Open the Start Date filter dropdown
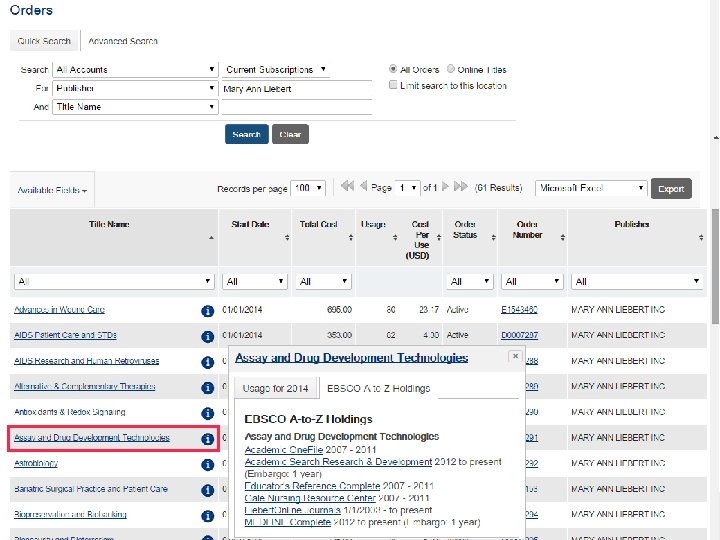720x540 pixels. coord(255,281)
